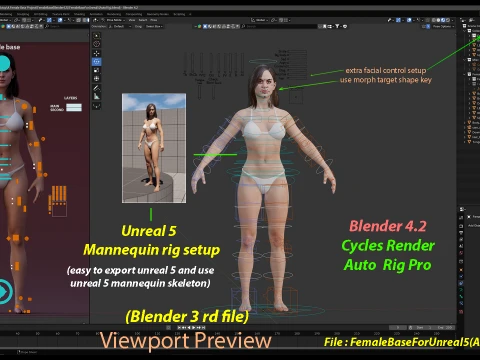Select the Annotate tool in viewport toolbar

(x=96, y=88)
